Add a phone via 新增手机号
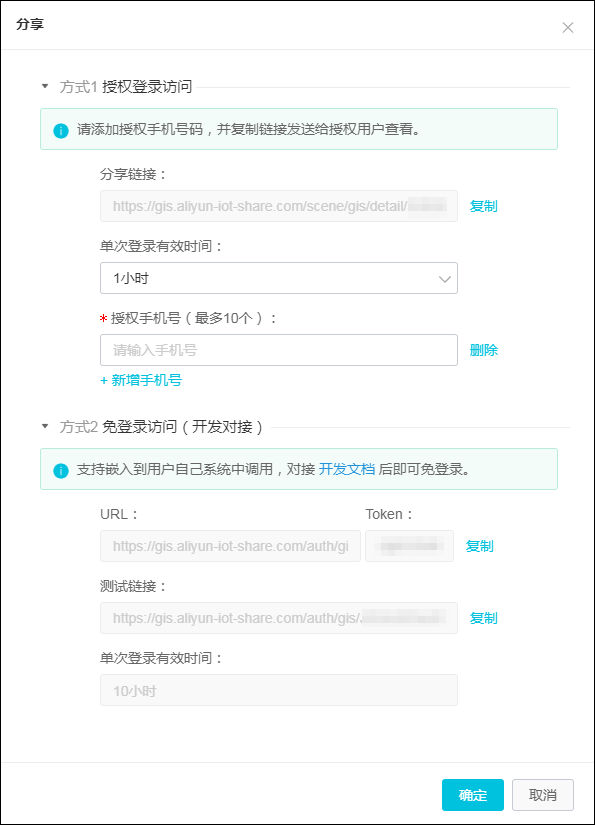This screenshot has height=825, width=595. pos(141,380)
